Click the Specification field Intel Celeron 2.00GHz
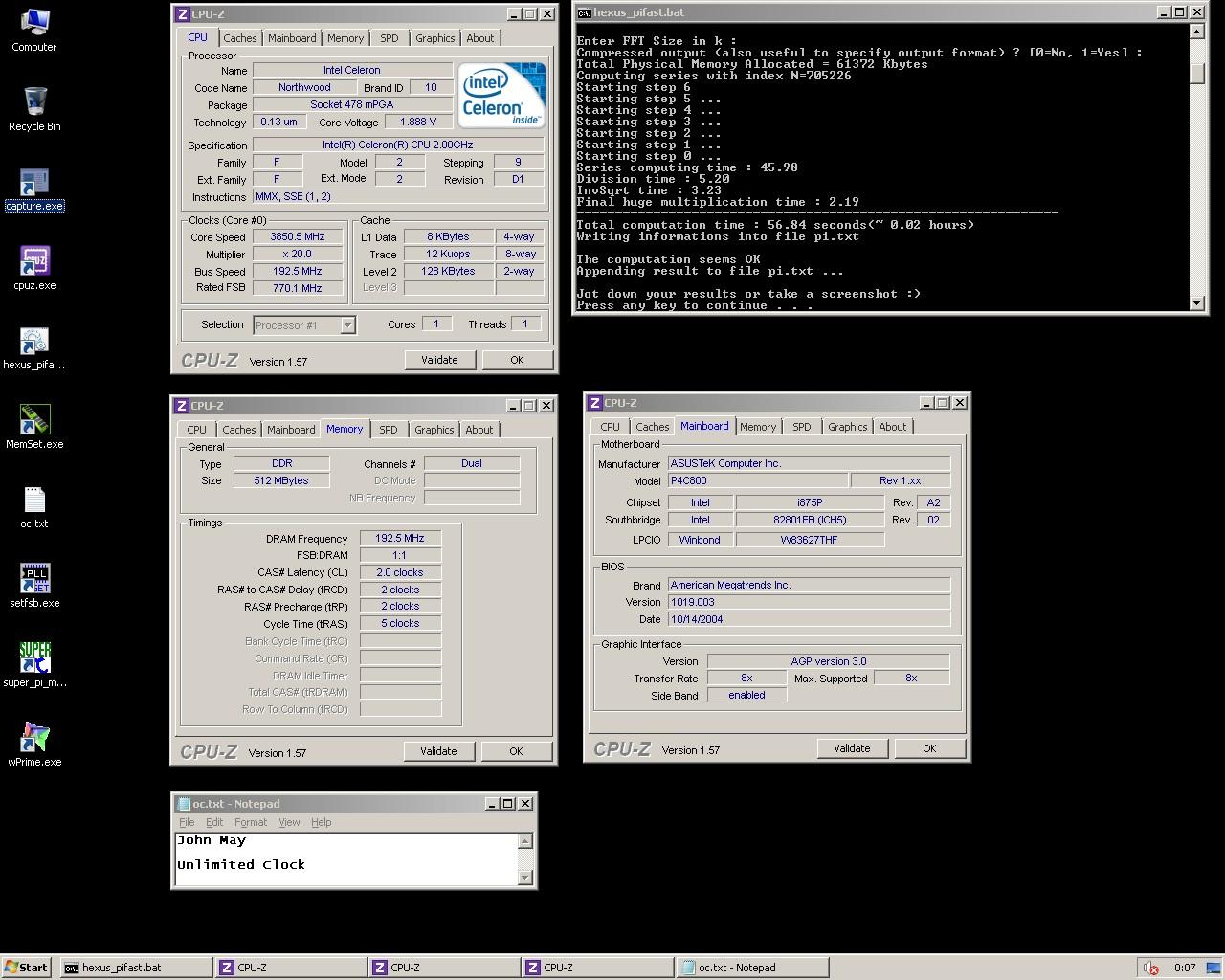The image size is (1225, 980). point(398,145)
